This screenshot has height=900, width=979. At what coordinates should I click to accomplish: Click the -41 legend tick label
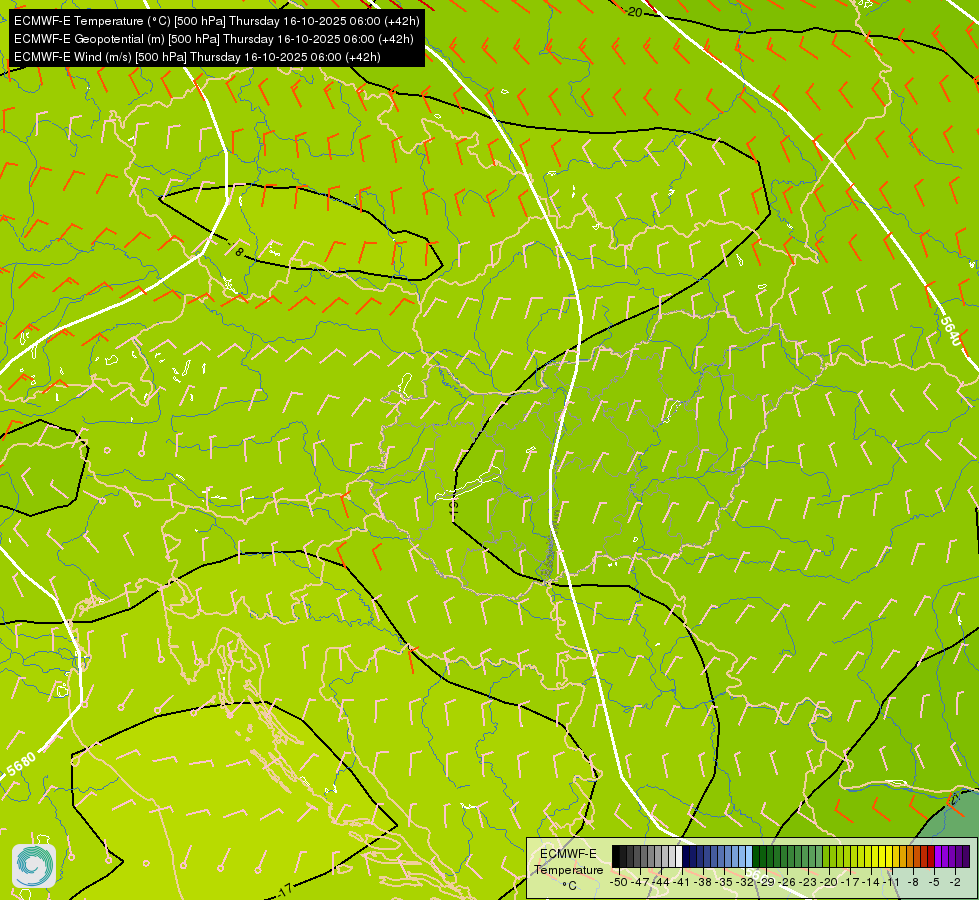(x=682, y=882)
